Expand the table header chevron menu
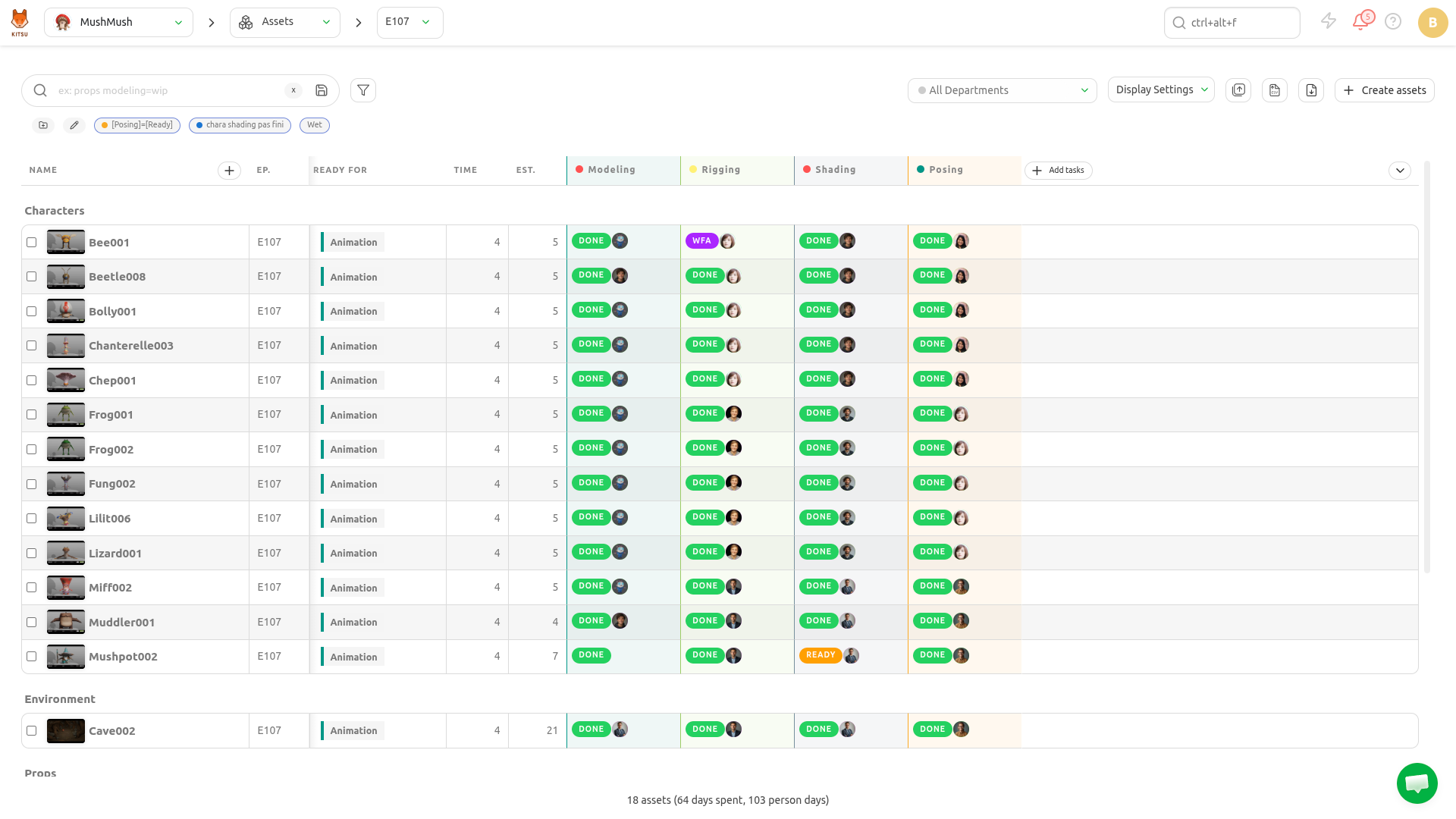Image resolution: width=1456 pixels, height=819 pixels. click(1400, 171)
